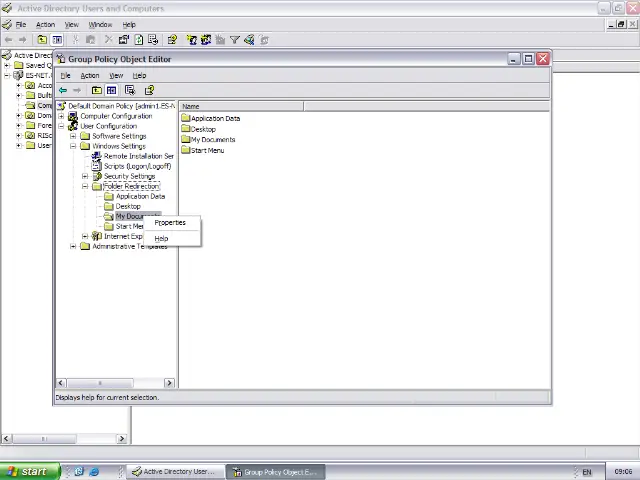Viewport: 640px width, 480px height.
Task: Click Help icon in Active Directory toolbar
Action: click(172, 40)
